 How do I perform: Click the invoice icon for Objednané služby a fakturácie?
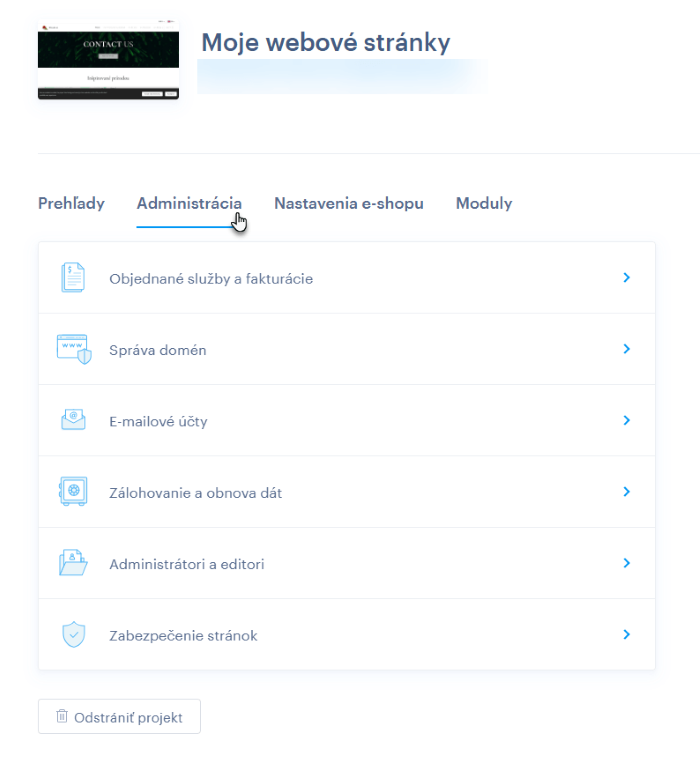[x=73, y=278]
